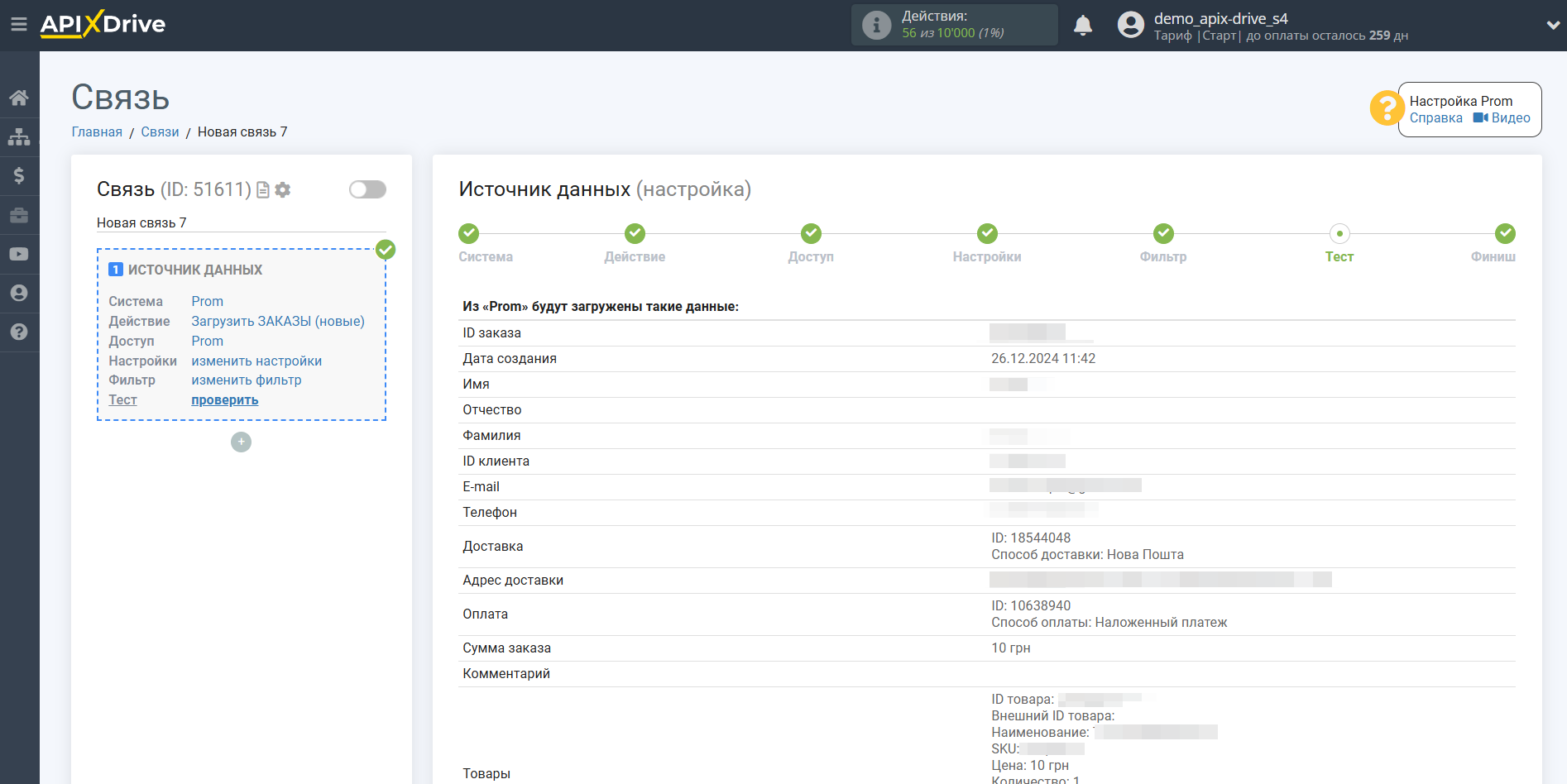Open the notifications bell

pyautogui.click(x=1083, y=26)
